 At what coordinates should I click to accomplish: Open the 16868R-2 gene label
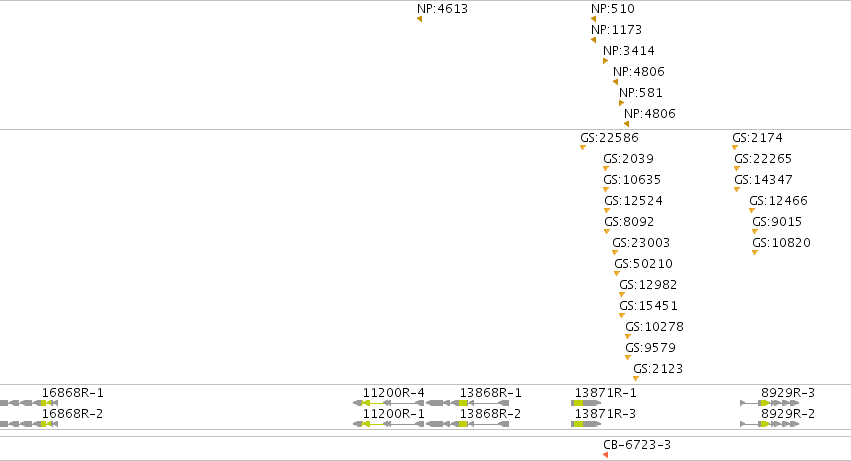coord(73,414)
